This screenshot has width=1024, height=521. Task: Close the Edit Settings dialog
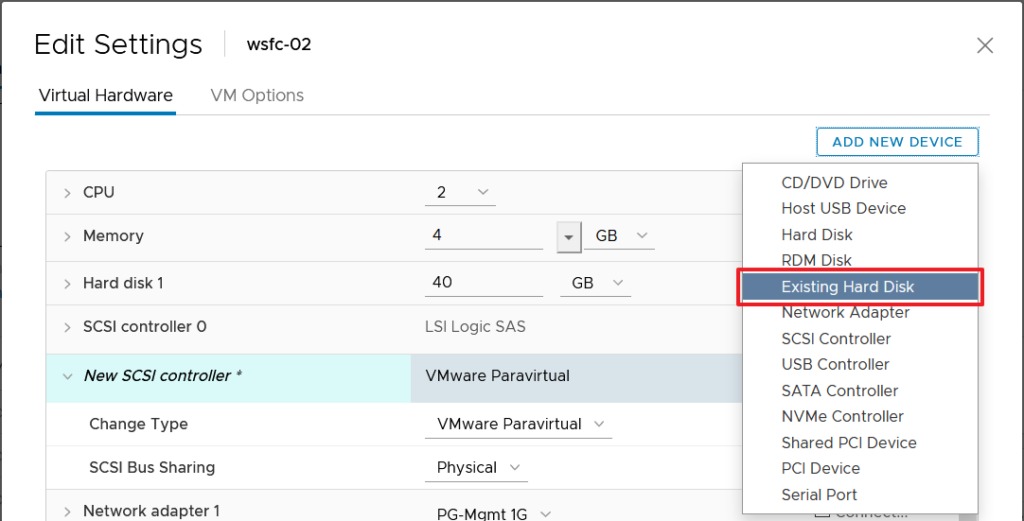985,45
